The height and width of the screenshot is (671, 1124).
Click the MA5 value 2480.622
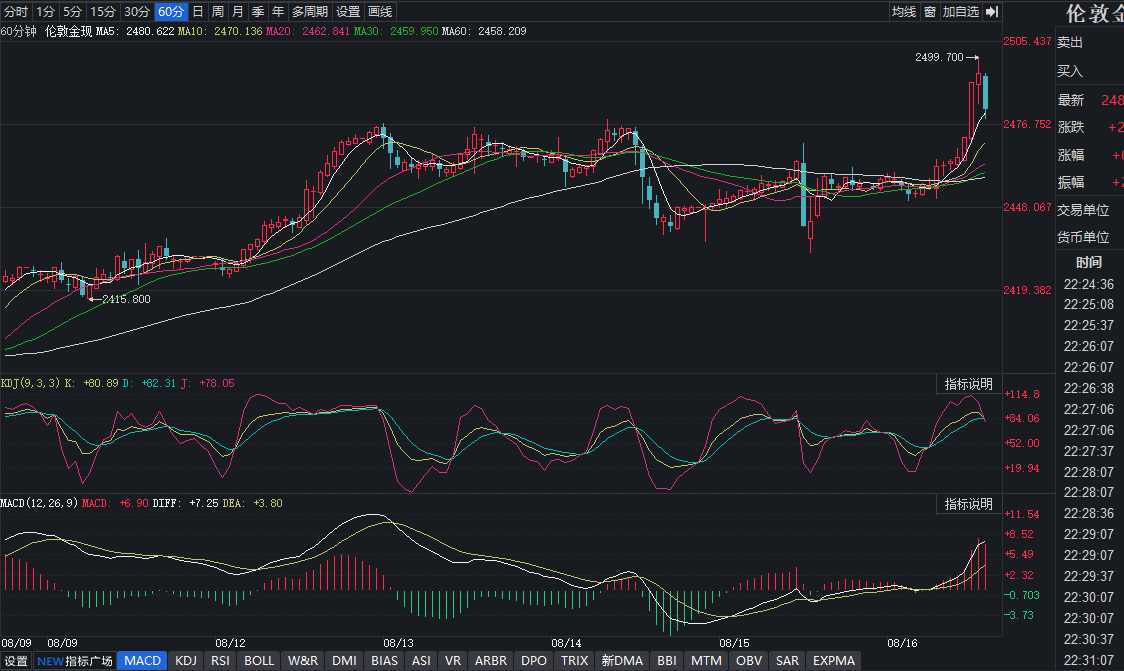click(x=150, y=32)
